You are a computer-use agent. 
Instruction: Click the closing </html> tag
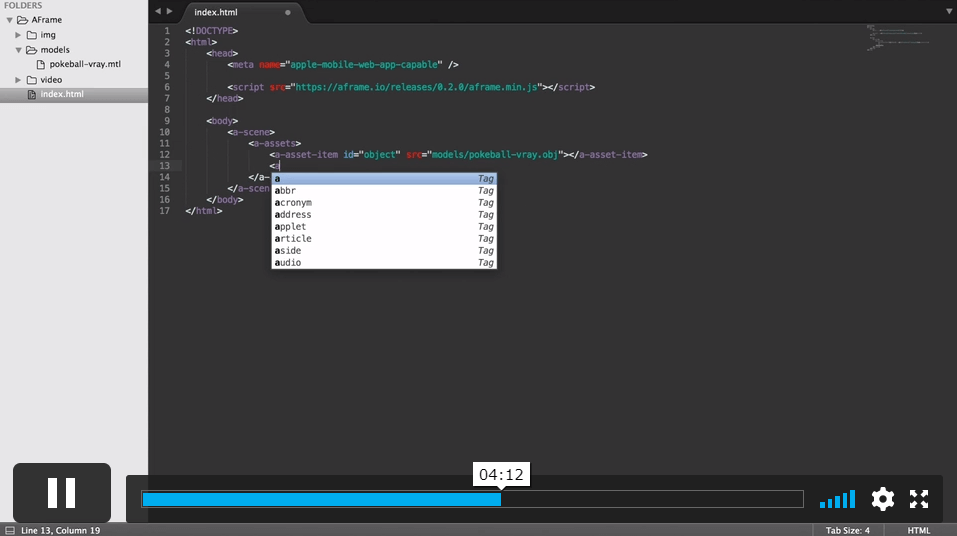[x=204, y=211]
